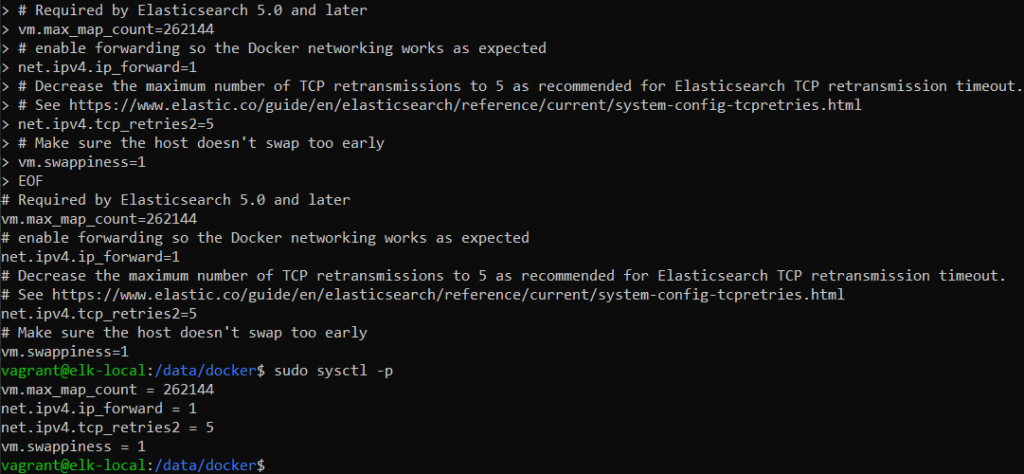Screen dimensions: 1024x474
Task: Click the '> net.ipv4.ip_forward=1' heredoc line
Action: pos(99,67)
